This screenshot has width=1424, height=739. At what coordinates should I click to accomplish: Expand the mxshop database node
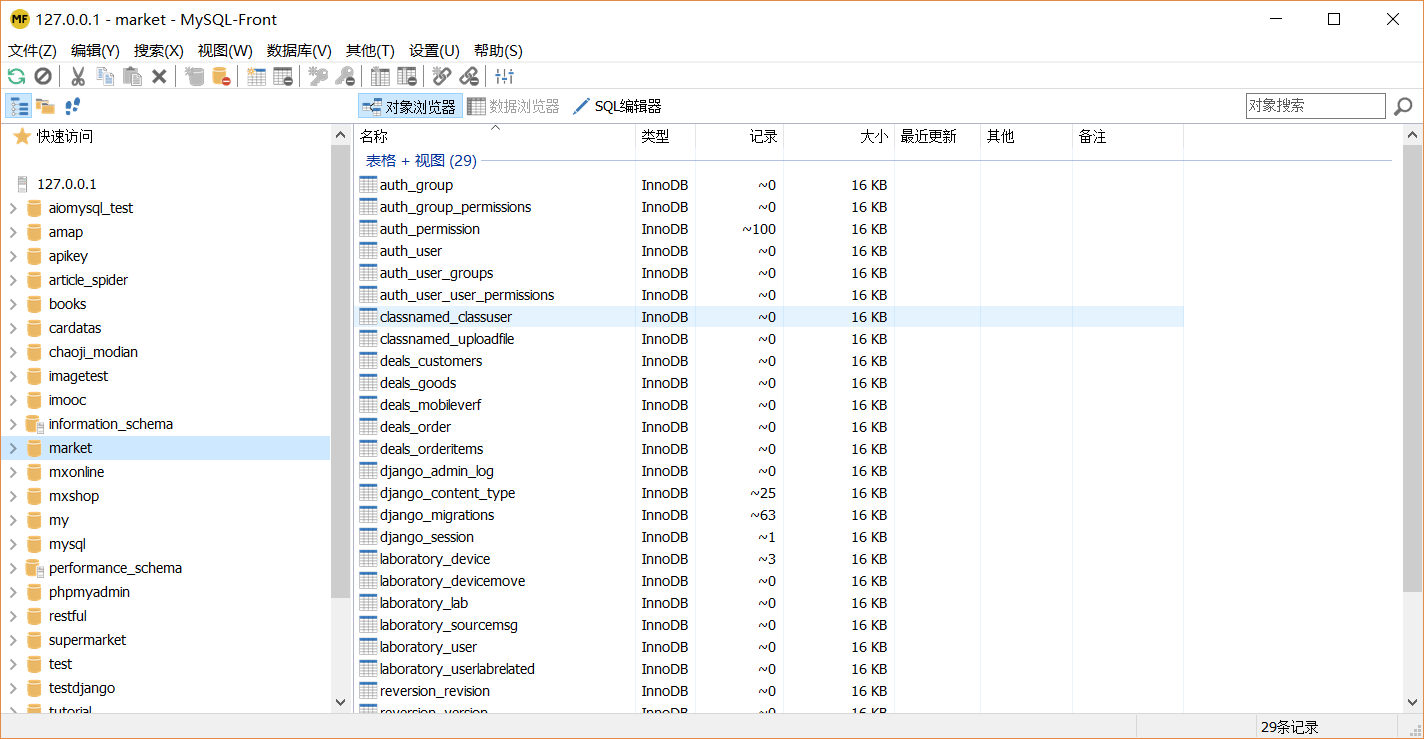coord(13,496)
